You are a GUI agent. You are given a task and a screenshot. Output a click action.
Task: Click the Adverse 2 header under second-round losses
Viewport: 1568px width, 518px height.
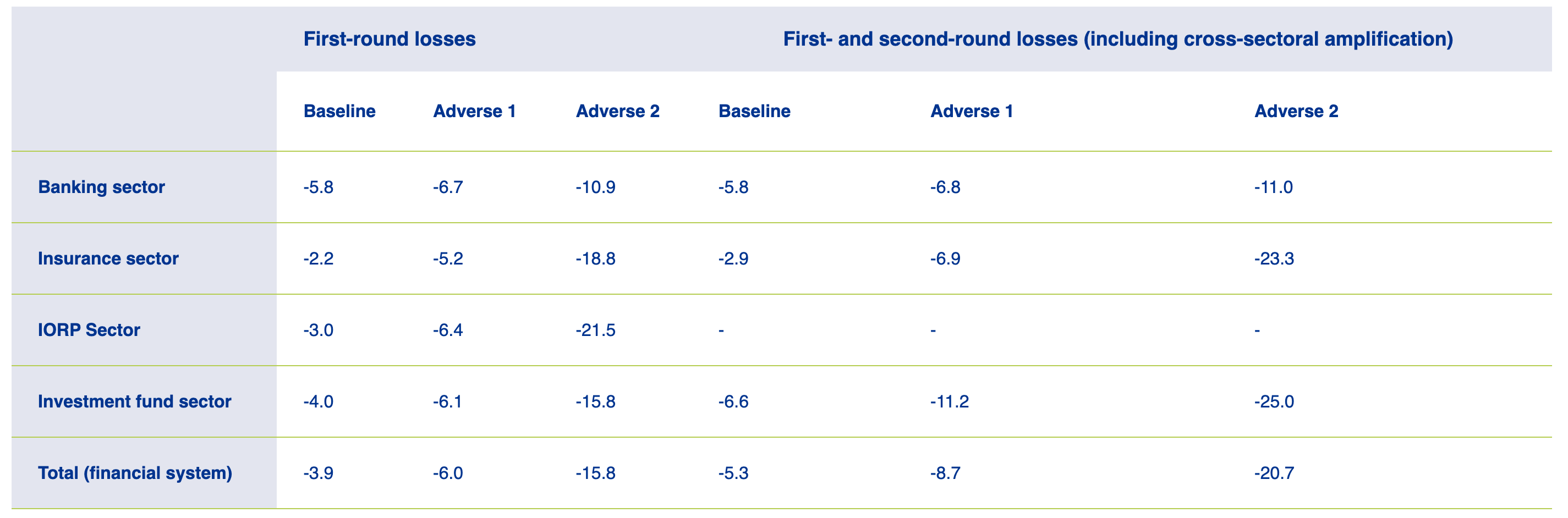pos(1296,112)
